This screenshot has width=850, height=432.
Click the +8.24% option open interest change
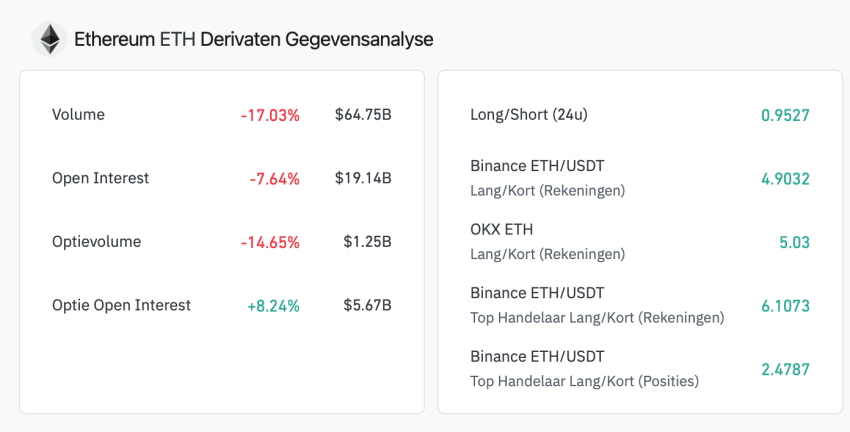[273, 306]
